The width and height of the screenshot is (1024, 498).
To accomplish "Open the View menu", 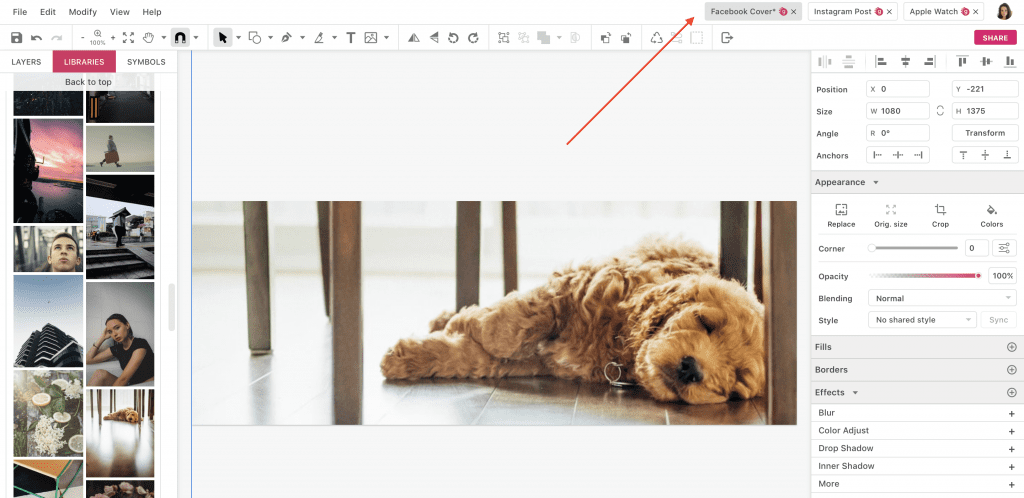I will click(x=120, y=12).
